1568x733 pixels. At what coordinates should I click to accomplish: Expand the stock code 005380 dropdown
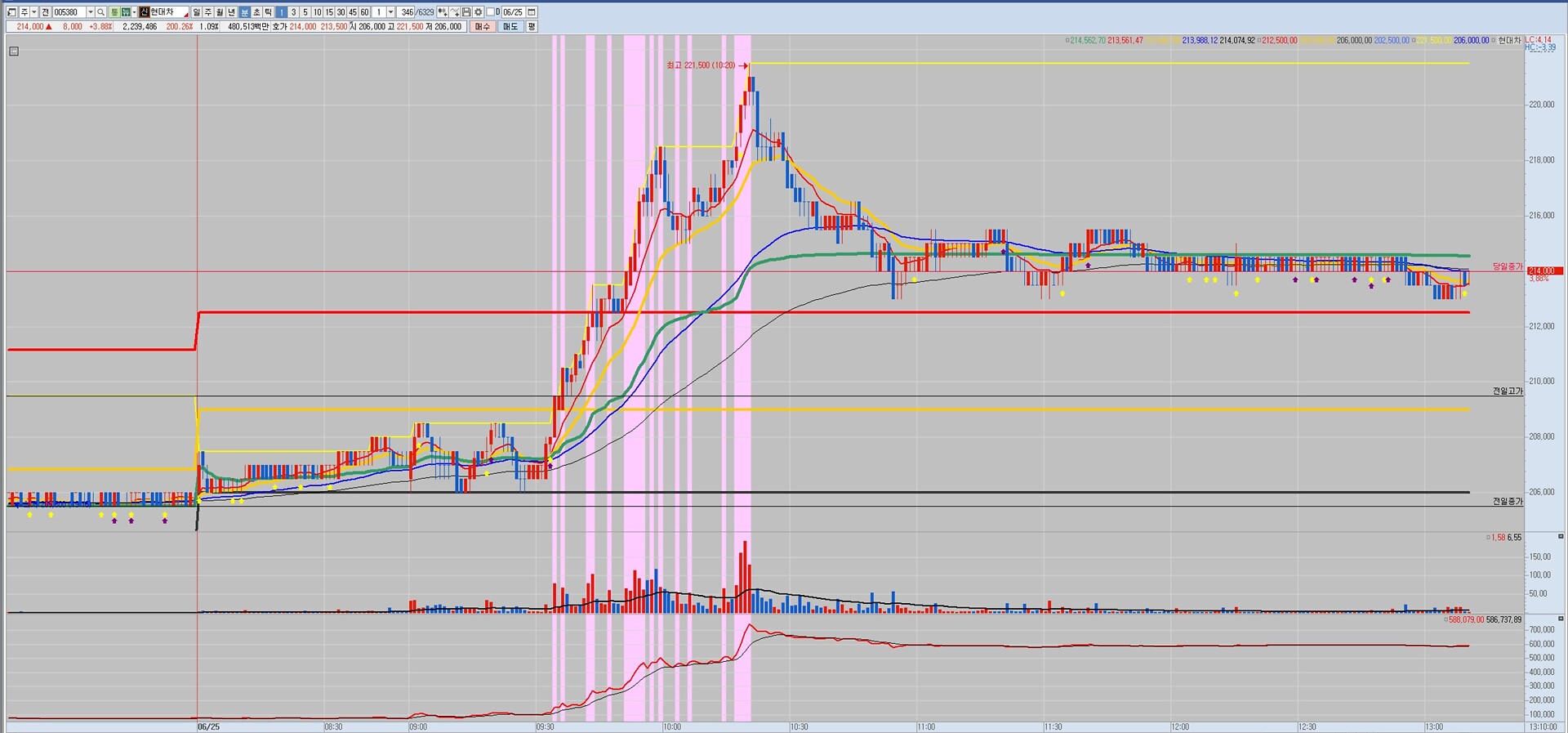pyautogui.click(x=90, y=12)
